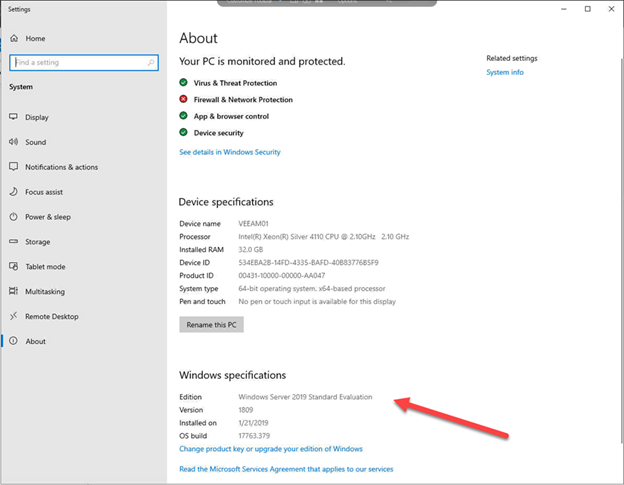The height and width of the screenshot is (485, 624).
Task: Click the Multitasking icon
Action: [x=14, y=291]
